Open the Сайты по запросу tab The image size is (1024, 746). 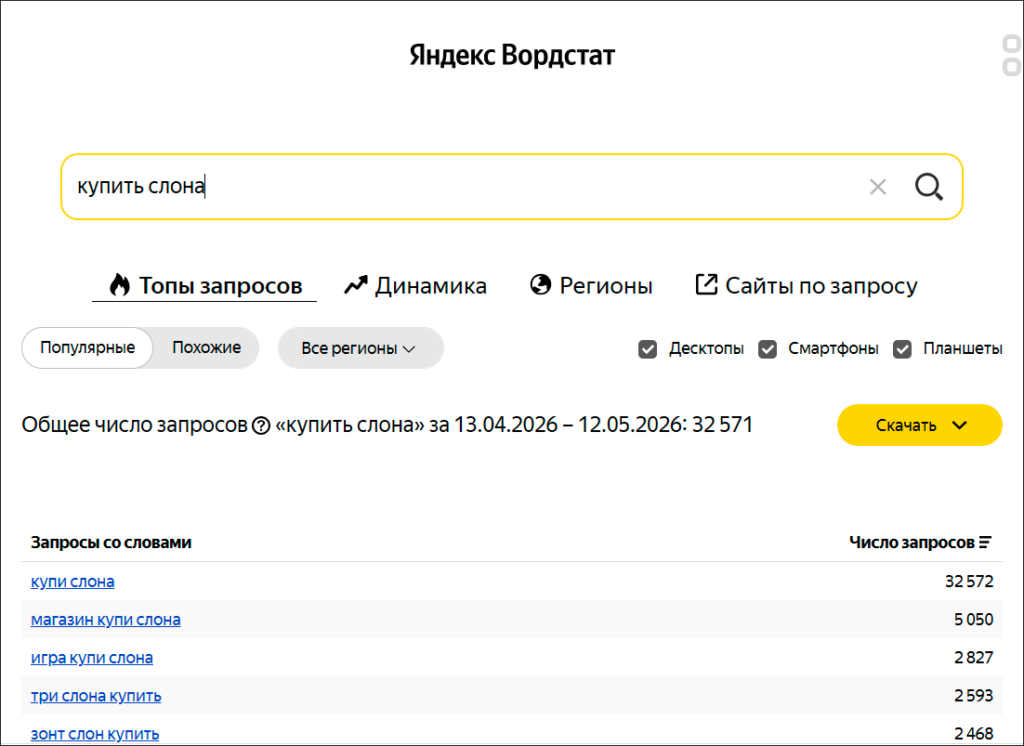pyautogui.click(x=807, y=285)
